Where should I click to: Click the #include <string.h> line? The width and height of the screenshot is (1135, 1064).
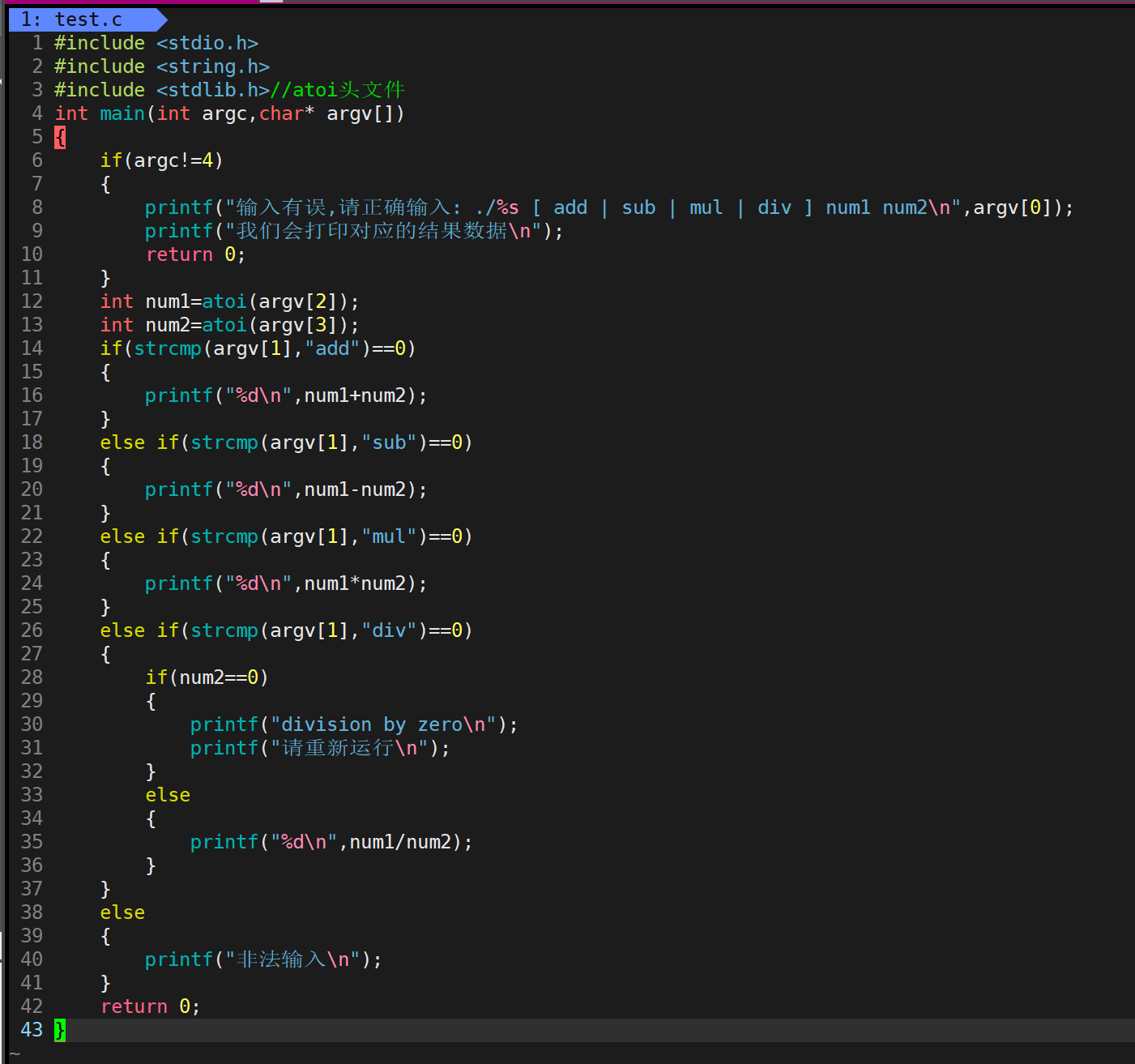tap(162, 66)
